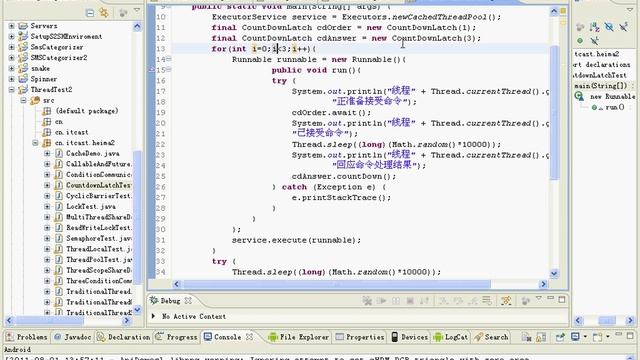Image resolution: width=640 pixels, height=360 pixels.
Task: Open ThreadPoolTest file
Action: pyautogui.click(x=98, y=260)
